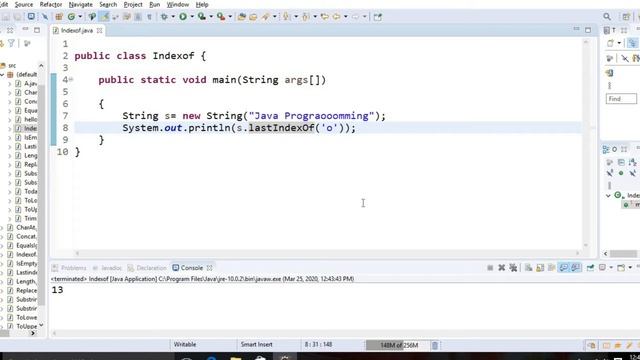The image size is (640, 360).
Task: Toggle Word Wrap in Console toolbar
Action: [x=552, y=268]
